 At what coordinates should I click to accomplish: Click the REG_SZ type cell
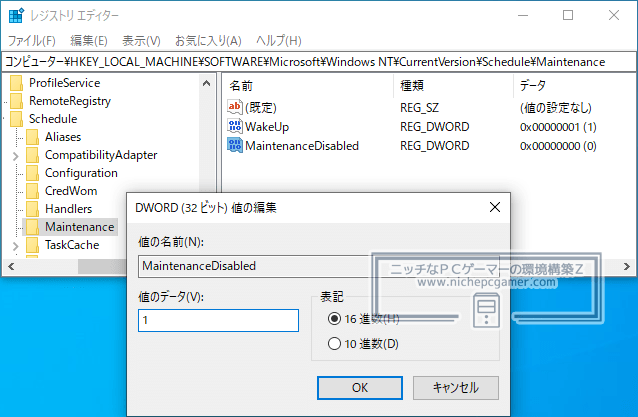[420, 107]
